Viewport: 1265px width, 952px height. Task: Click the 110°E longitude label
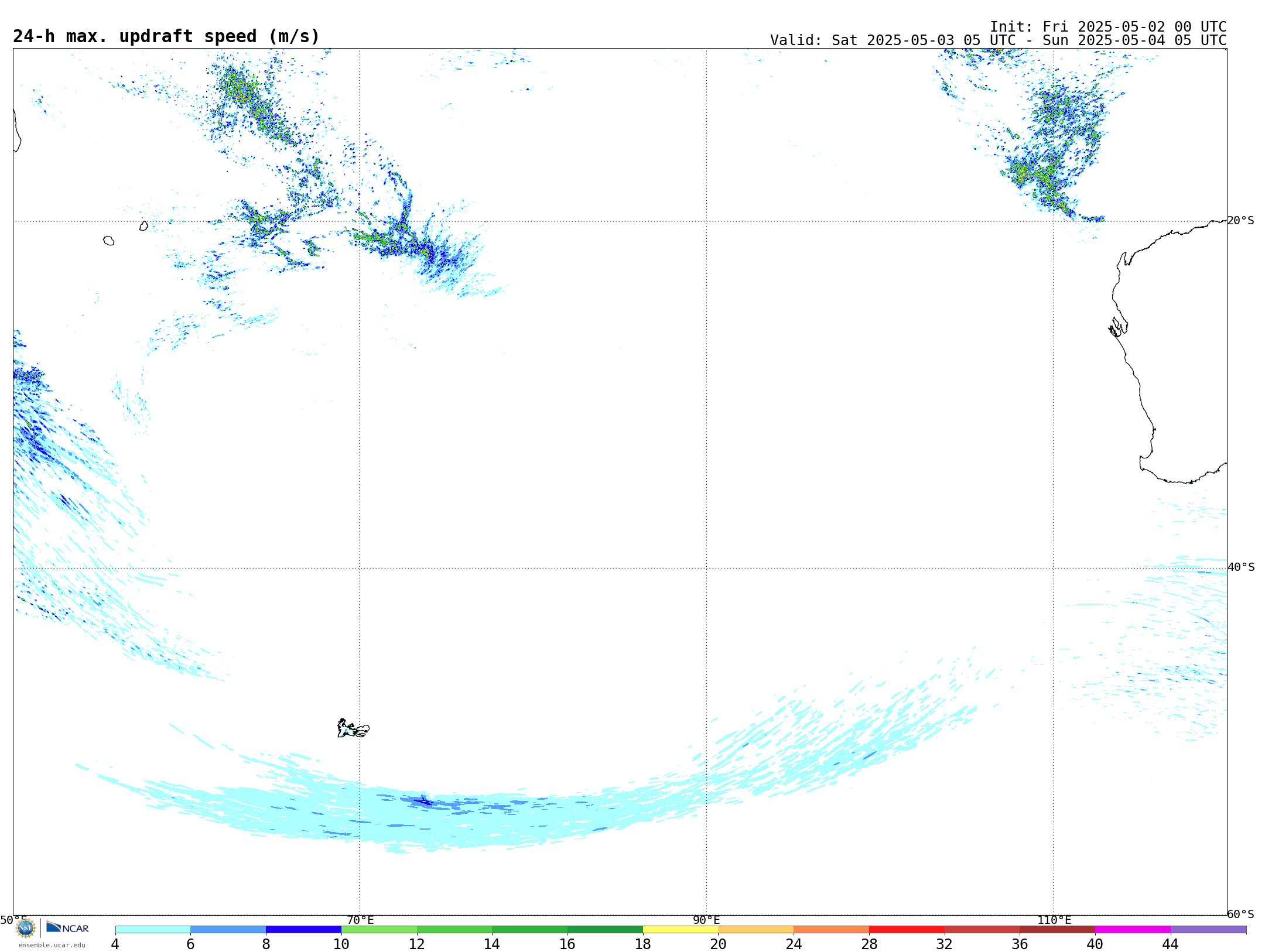[x=1054, y=920]
